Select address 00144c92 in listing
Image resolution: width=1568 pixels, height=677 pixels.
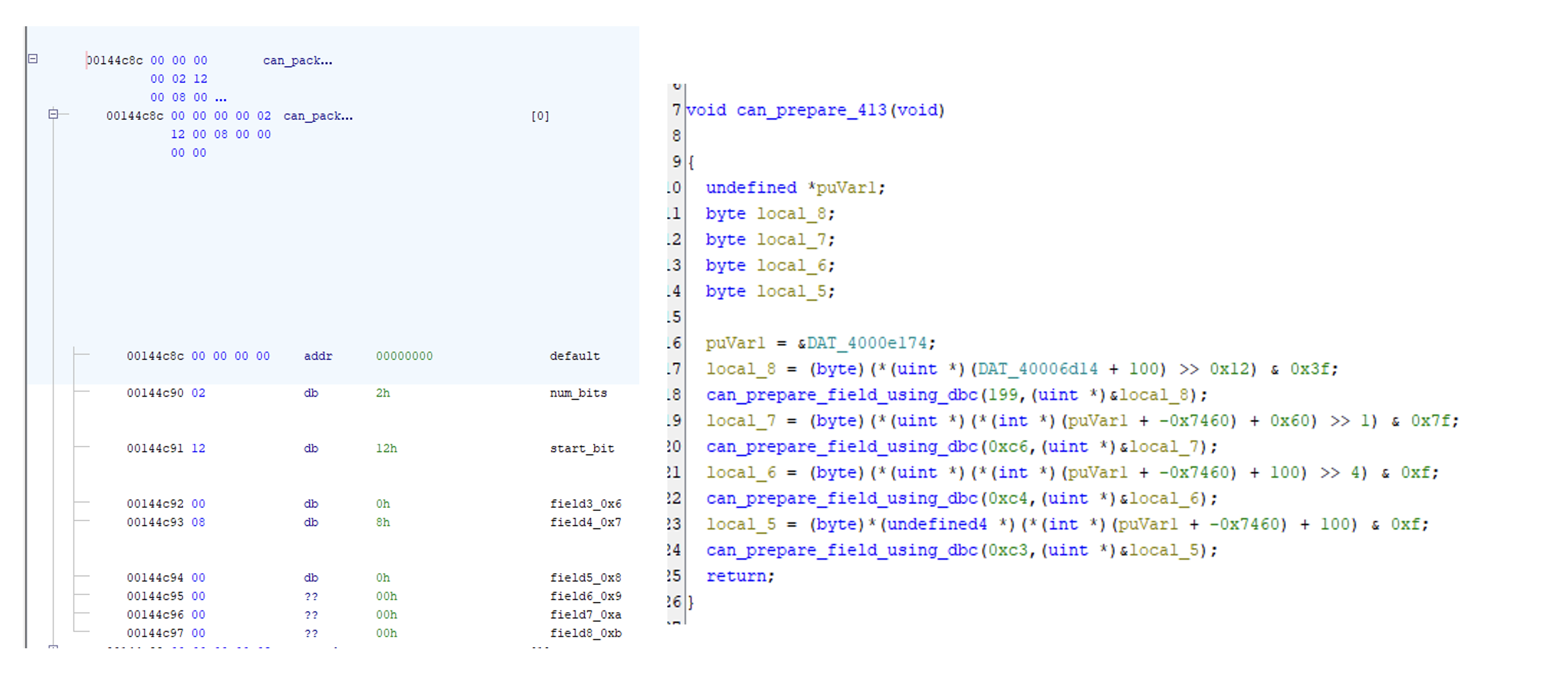click(x=155, y=504)
